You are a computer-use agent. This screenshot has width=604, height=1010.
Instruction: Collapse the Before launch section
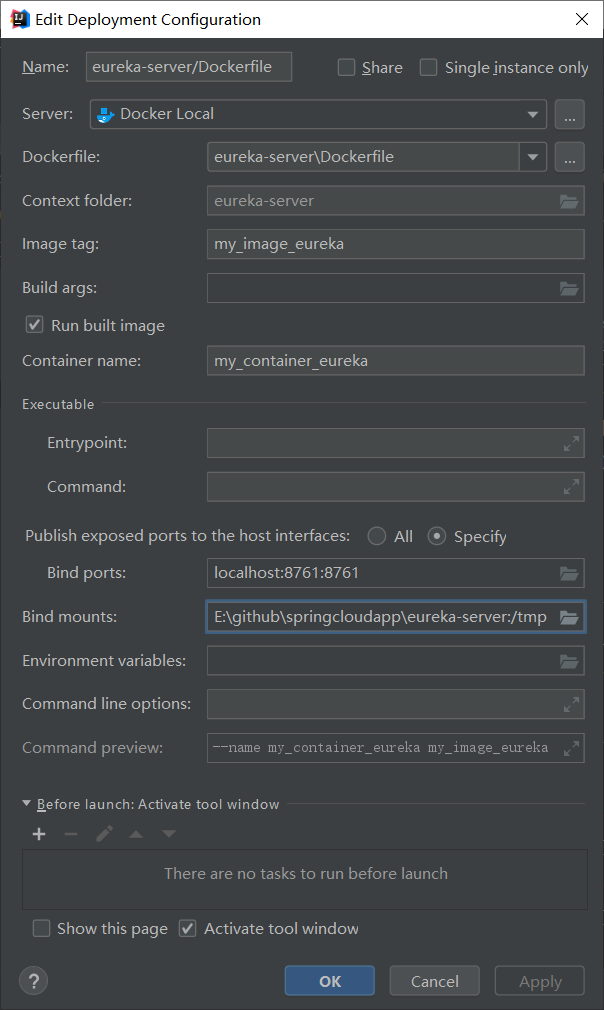[x=26, y=803]
